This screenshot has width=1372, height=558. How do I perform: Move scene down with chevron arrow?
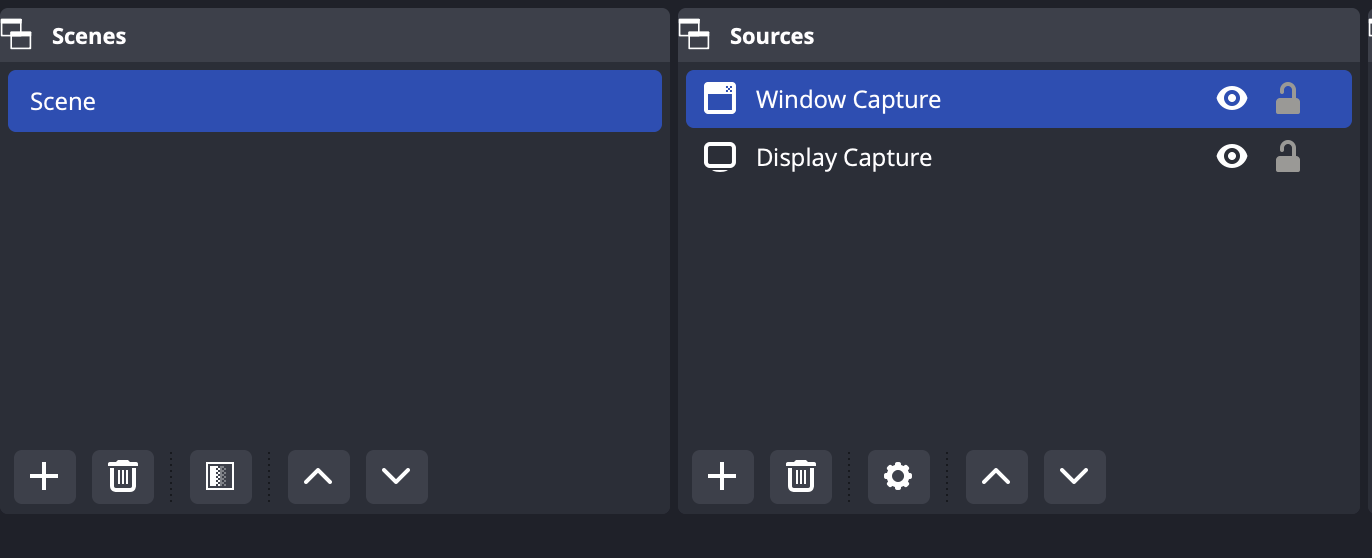pos(397,477)
